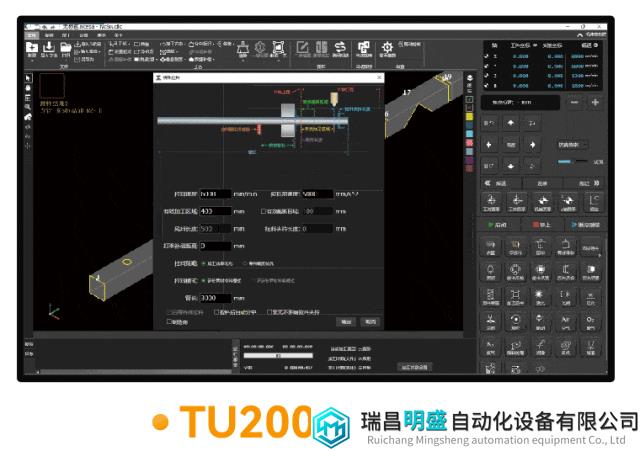Open the dropdown right of the right-arrow jog button
The height and width of the screenshot is (451, 640).
(573, 145)
